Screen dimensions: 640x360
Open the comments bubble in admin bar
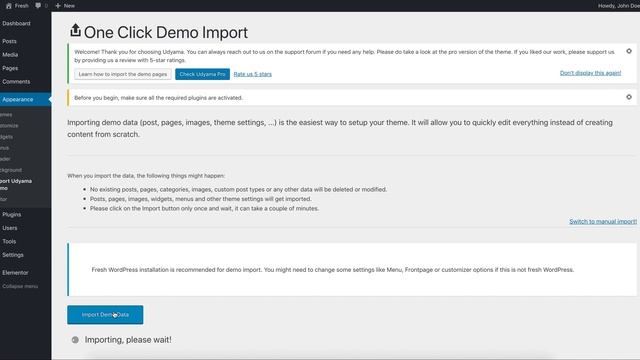[x=38, y=6]
